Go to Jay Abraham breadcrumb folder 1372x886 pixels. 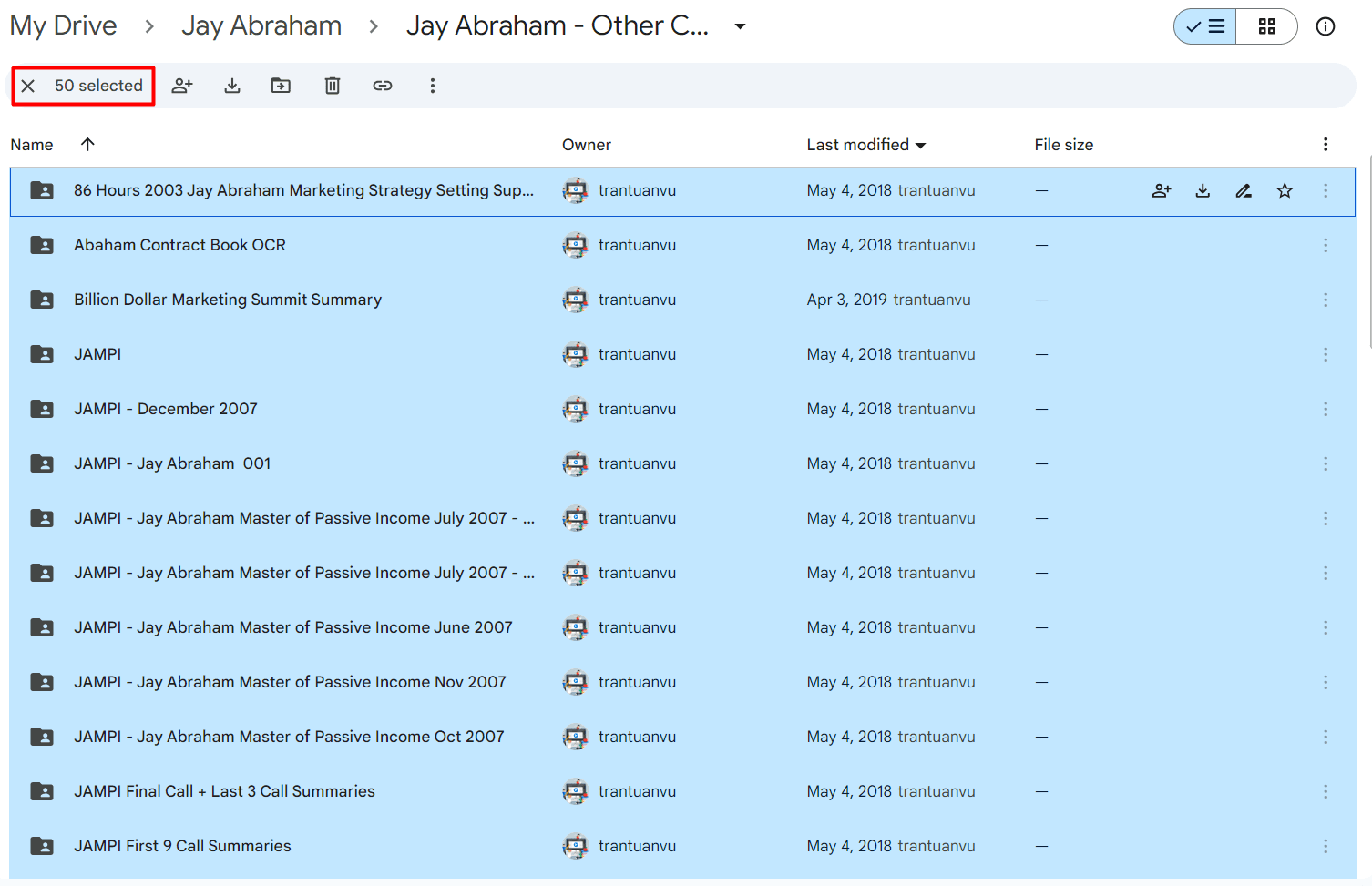click(261, 25)
